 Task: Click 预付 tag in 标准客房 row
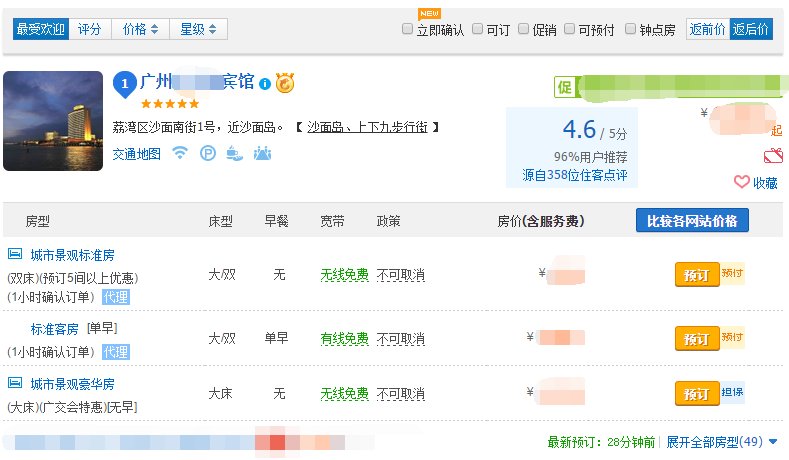[732, 337]
